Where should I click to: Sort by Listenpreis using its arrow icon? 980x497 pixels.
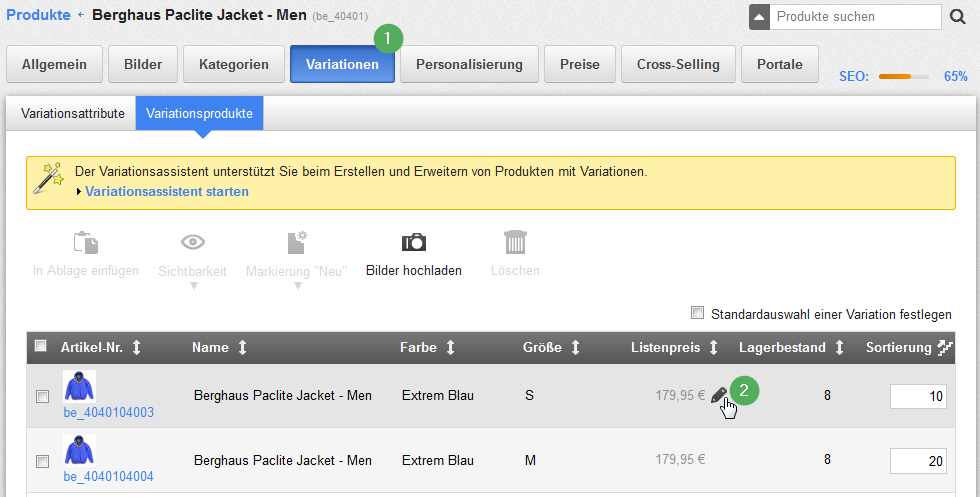[x=713, y=348]
